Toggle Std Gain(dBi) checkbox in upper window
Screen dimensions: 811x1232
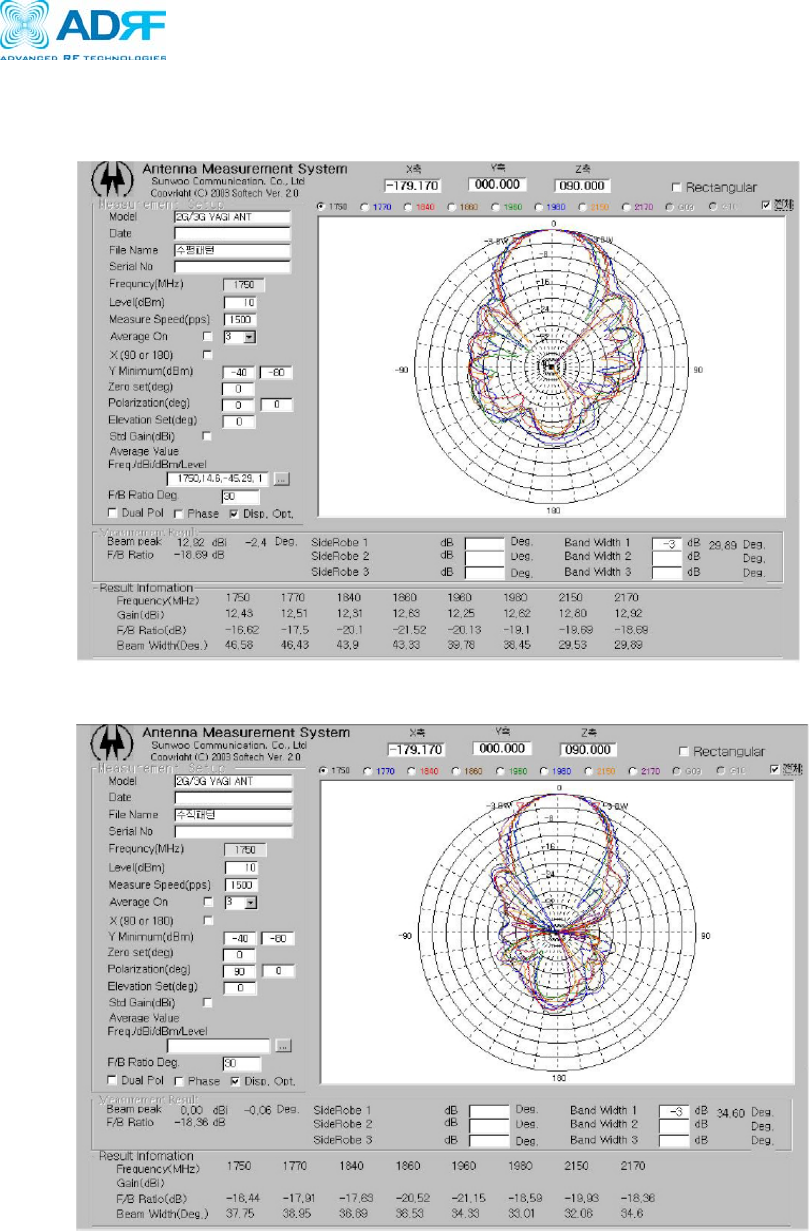pyautogui.click(x=208, y=436)
